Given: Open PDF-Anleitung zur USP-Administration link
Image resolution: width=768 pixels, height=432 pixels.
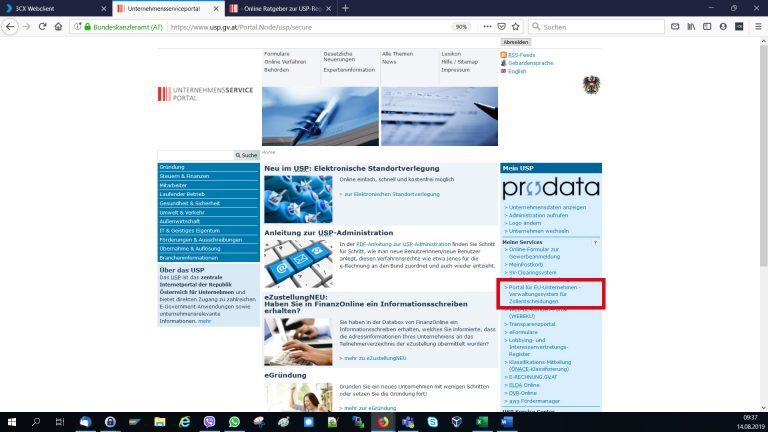Looking at the screenshot, I should click(x=403, y=244).
